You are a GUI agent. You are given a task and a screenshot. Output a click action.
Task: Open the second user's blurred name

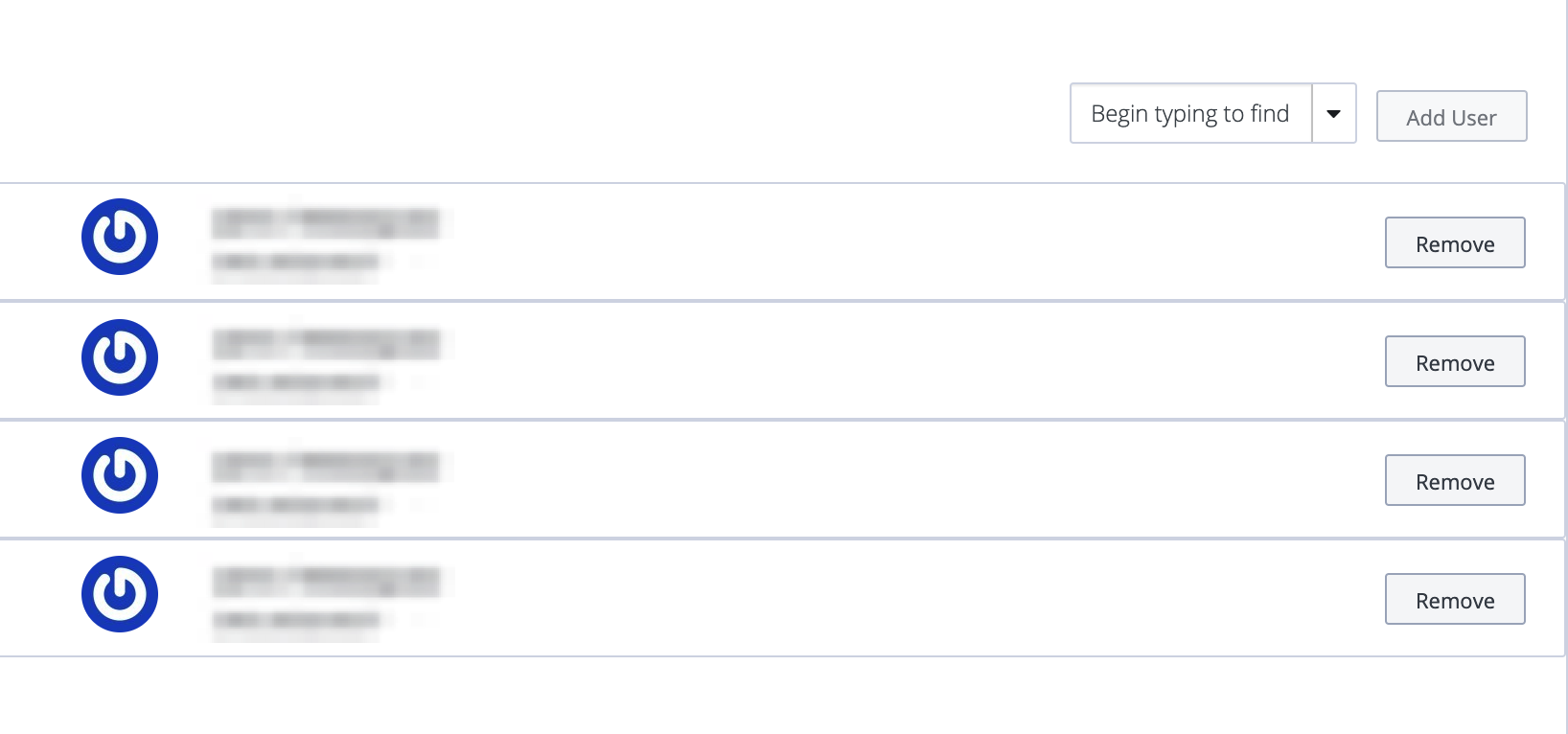point(326,344)
